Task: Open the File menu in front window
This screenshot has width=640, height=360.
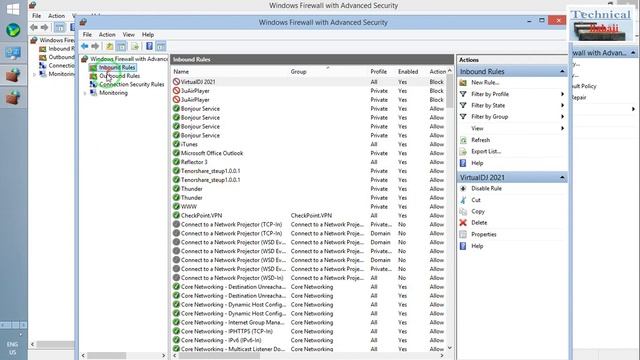Action: 87,35
